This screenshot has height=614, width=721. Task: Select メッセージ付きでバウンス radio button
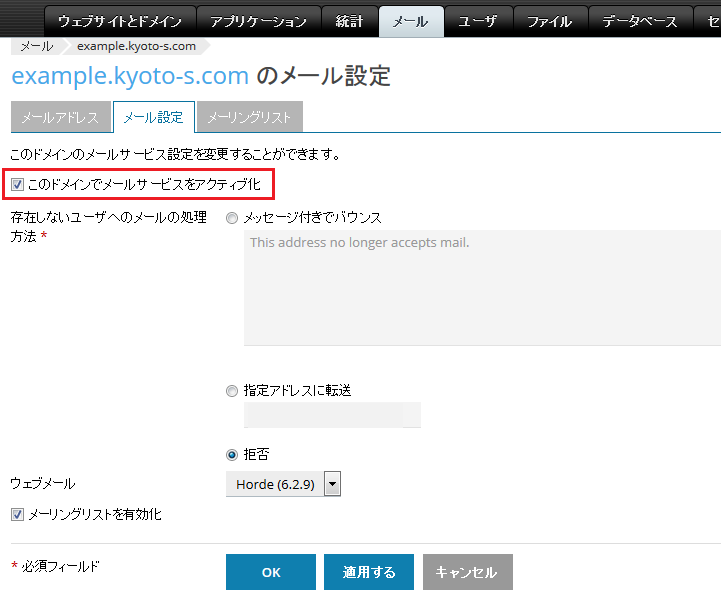pos(232,218)
